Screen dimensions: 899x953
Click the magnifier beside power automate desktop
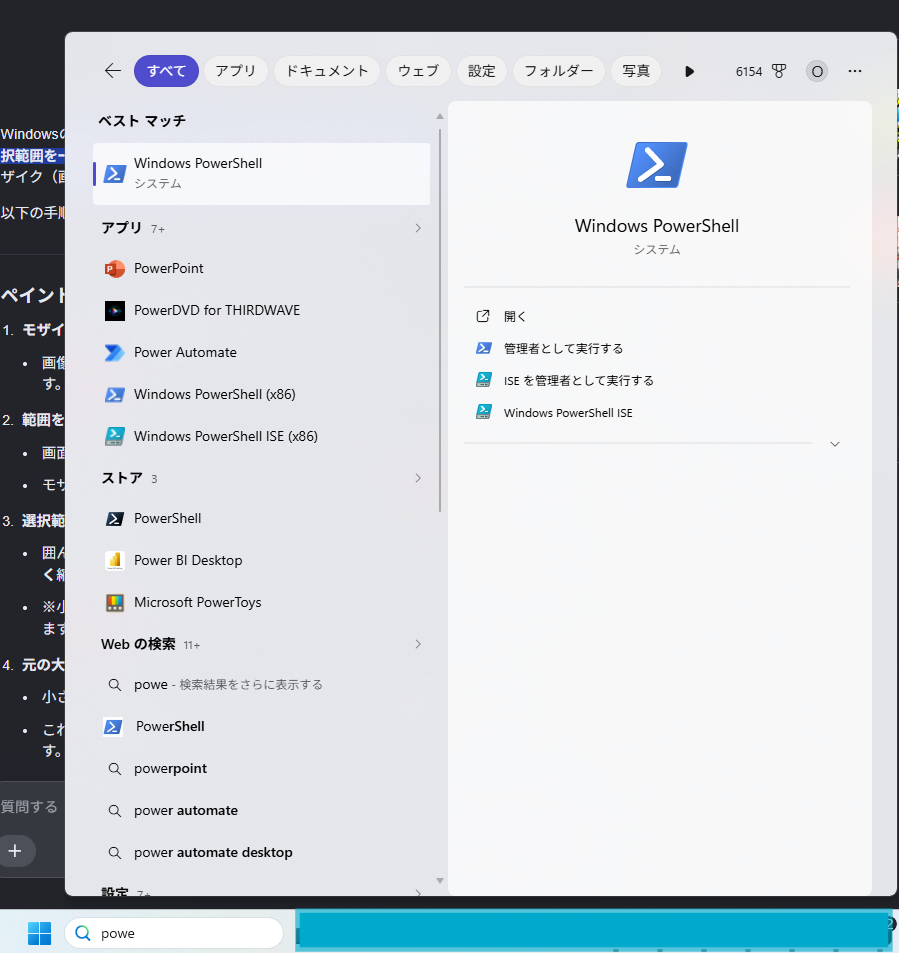[114, 853]
